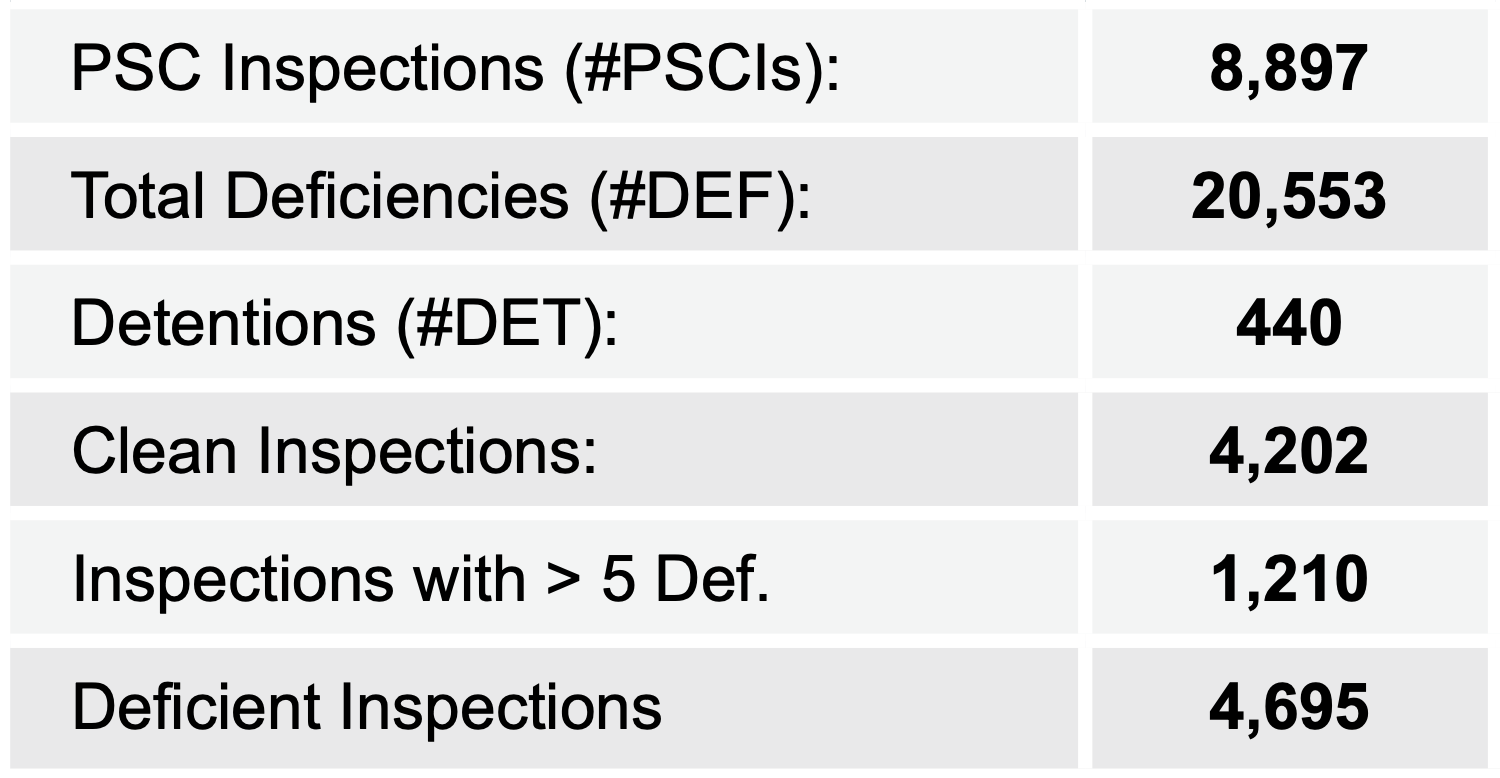Select the 1,210 value cell
1500x778 pixels.
[1288, 579]
